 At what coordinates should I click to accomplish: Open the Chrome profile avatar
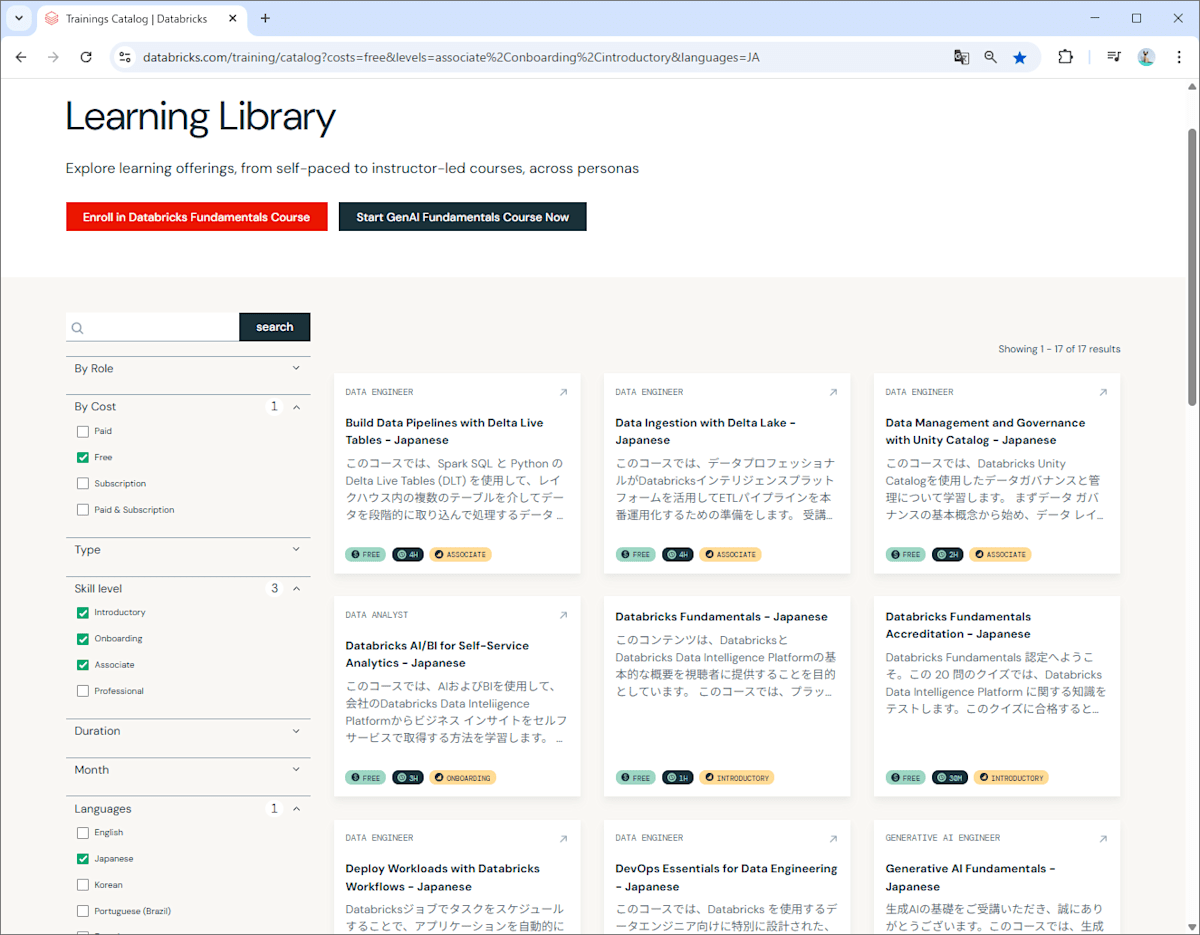click(x=1146, y=57)
